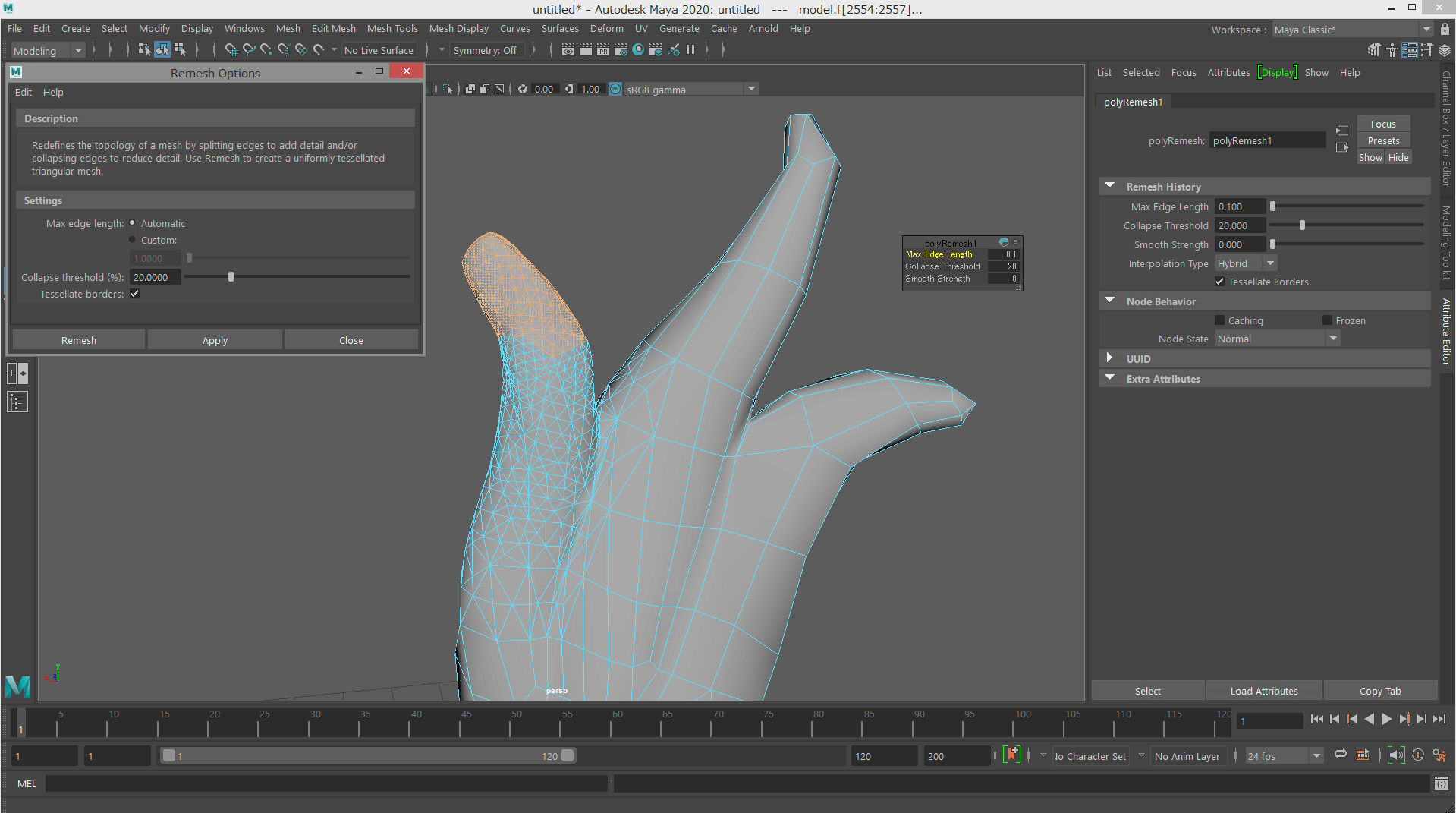The image size is (1456, 813).
Task: Open animation preferences running-man icon
Action: 1439,755
